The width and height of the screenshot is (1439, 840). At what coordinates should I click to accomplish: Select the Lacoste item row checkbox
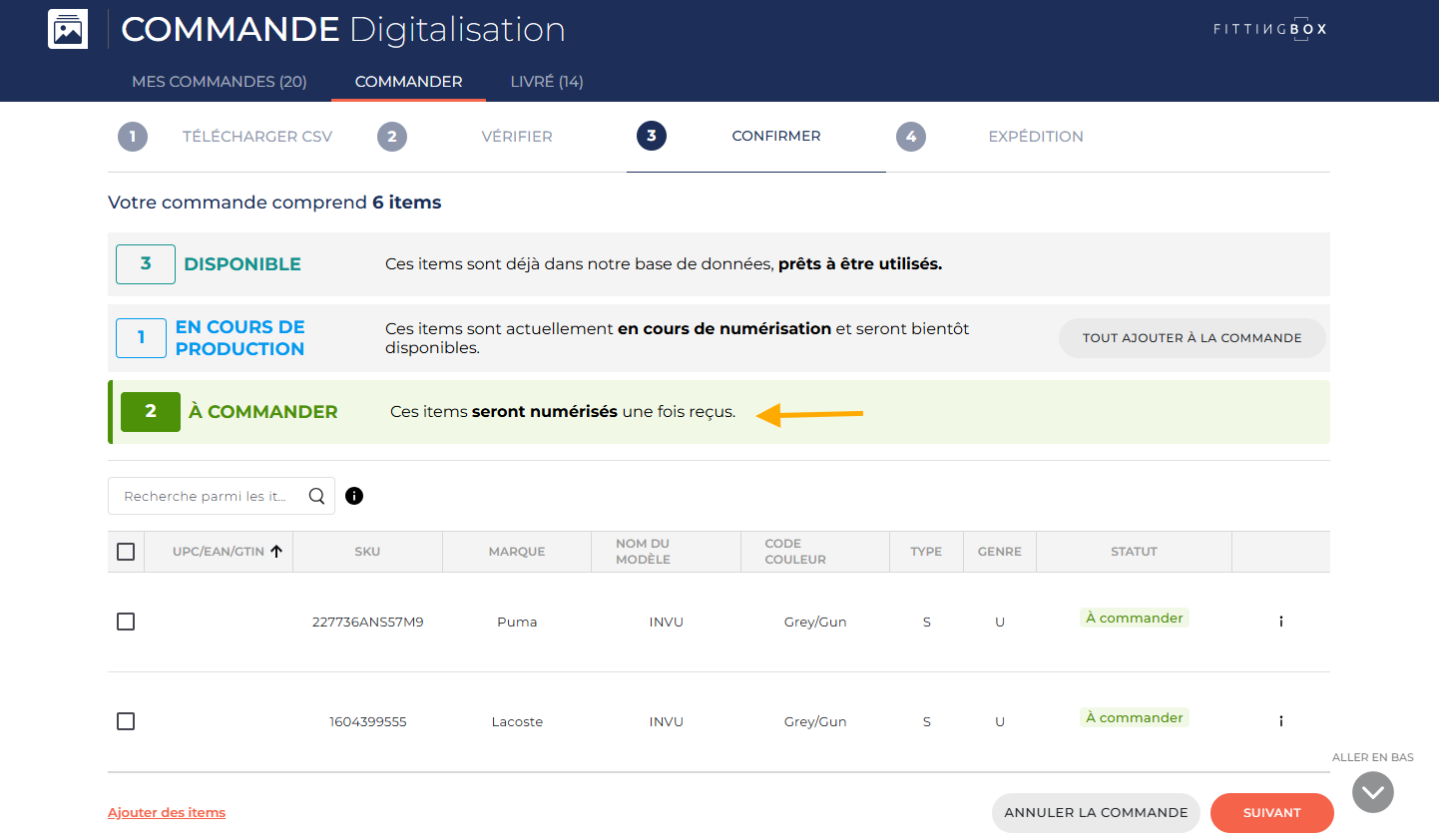[126, 721]
